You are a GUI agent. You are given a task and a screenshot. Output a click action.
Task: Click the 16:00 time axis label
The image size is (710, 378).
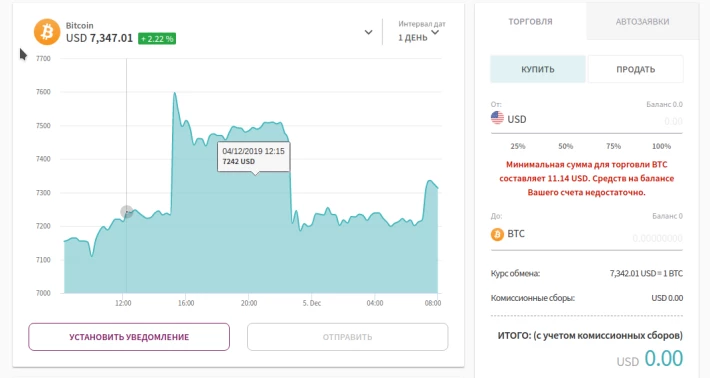[x=186, y=303]
